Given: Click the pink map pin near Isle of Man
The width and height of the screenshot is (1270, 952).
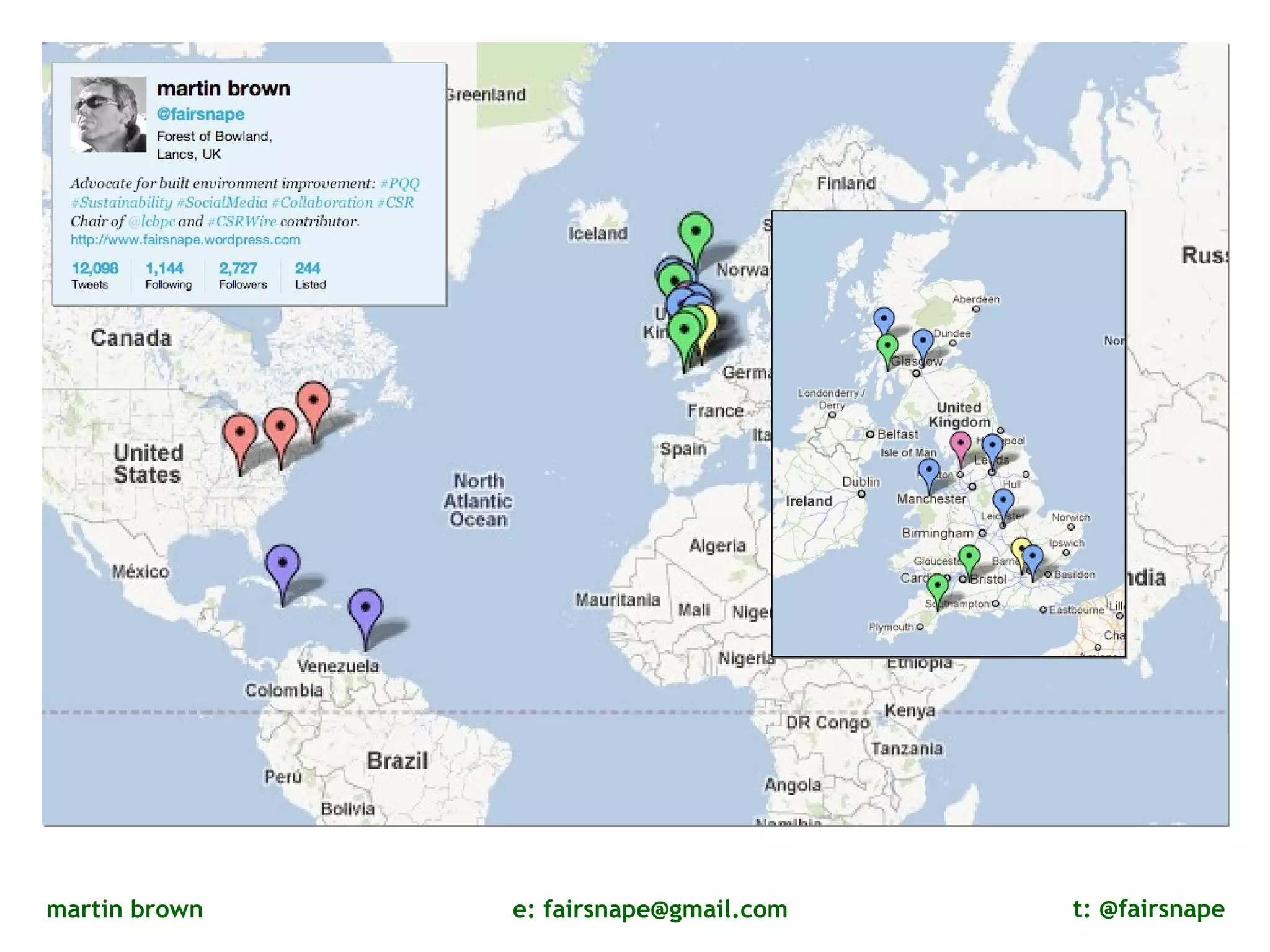Looking at the screenshot, I should tap(960, 444).
